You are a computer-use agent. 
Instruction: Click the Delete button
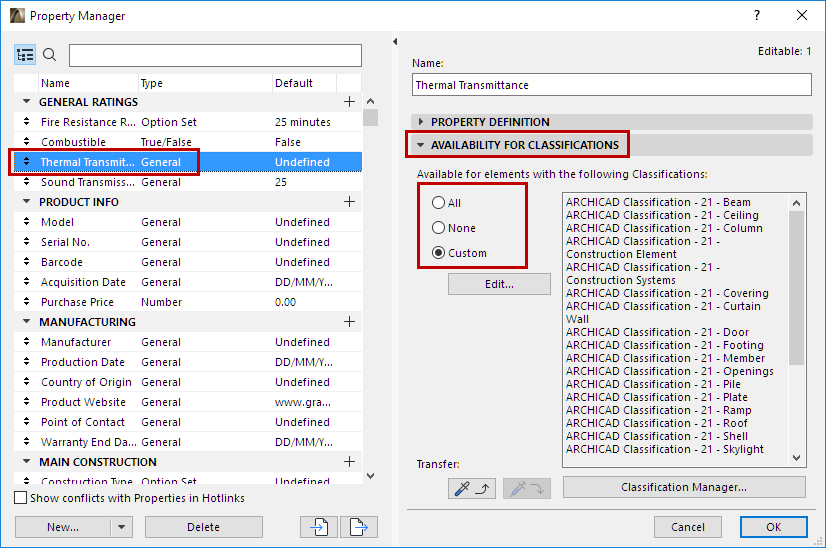click(x=203, y=527)
